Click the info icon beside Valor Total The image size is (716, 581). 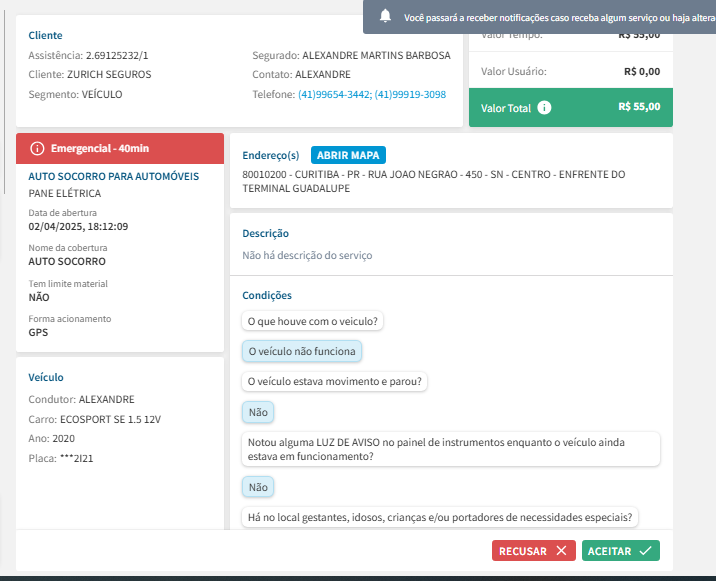pos(544,108)
